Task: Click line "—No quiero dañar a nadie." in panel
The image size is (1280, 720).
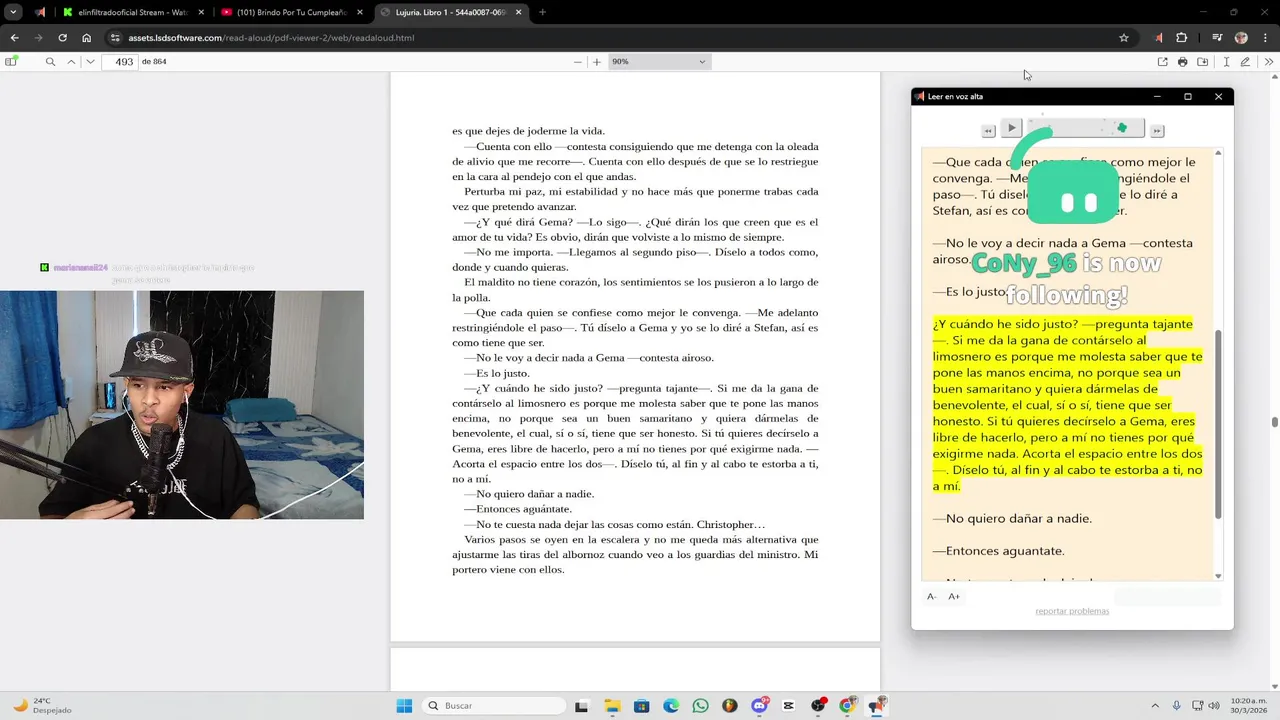Action: (1012, 518)
